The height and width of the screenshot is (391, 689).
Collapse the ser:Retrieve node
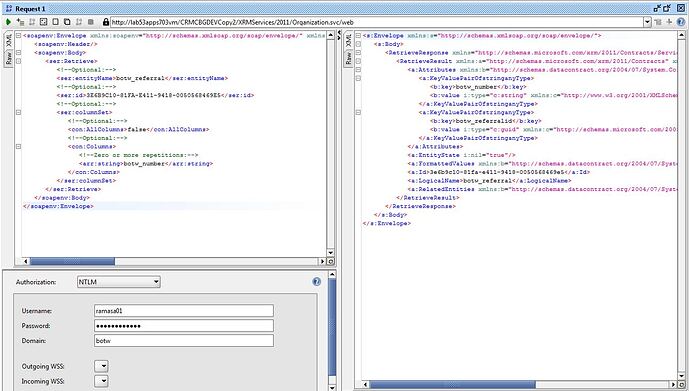click(x=18, y=61)
